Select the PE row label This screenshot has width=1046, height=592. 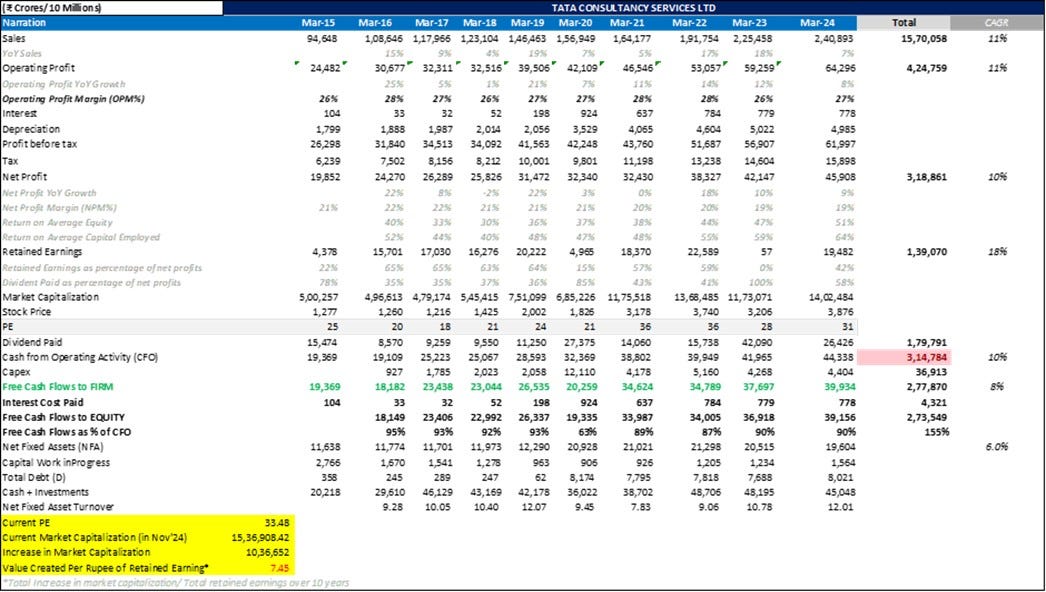coord(8,327)
